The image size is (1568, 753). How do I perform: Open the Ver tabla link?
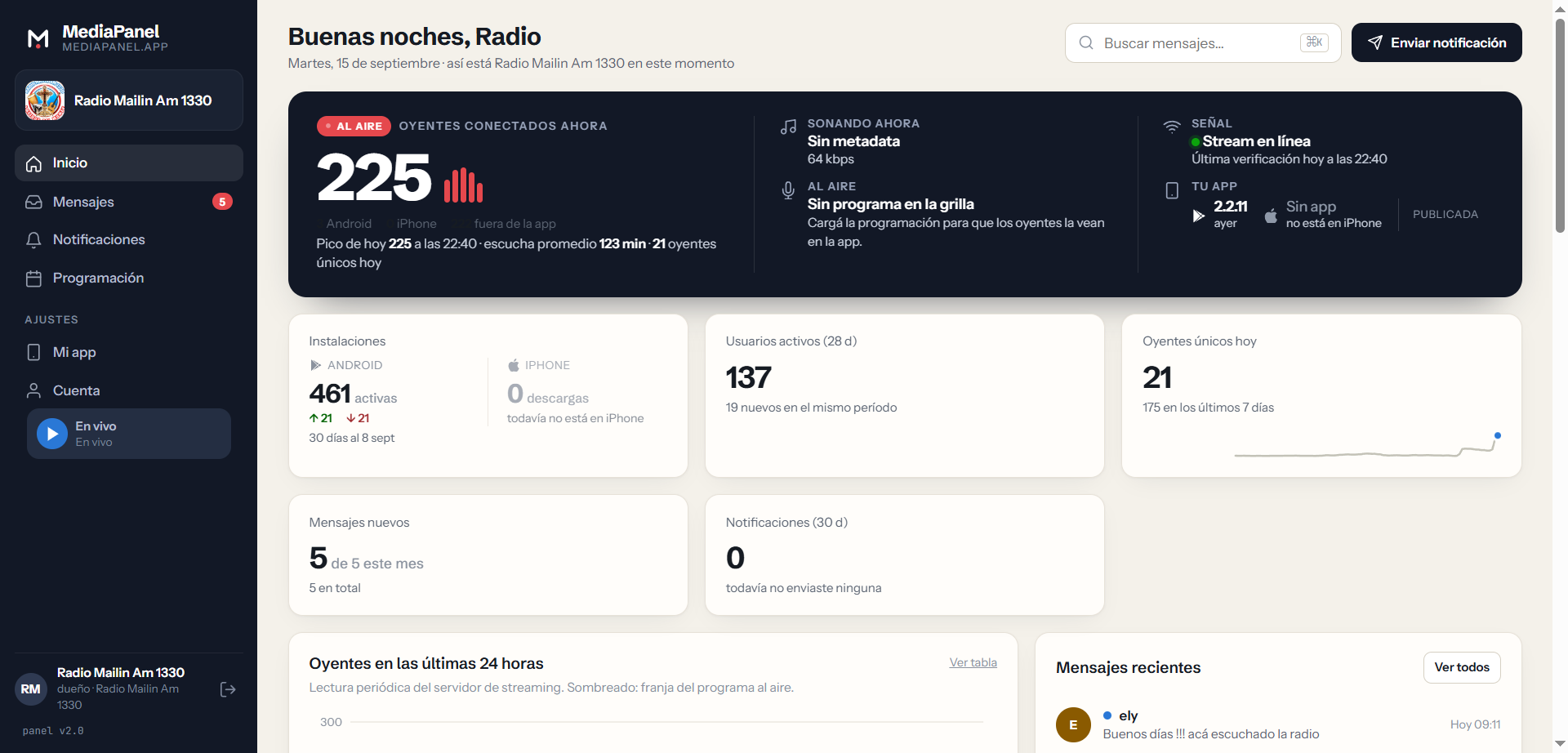click(973, 662)
